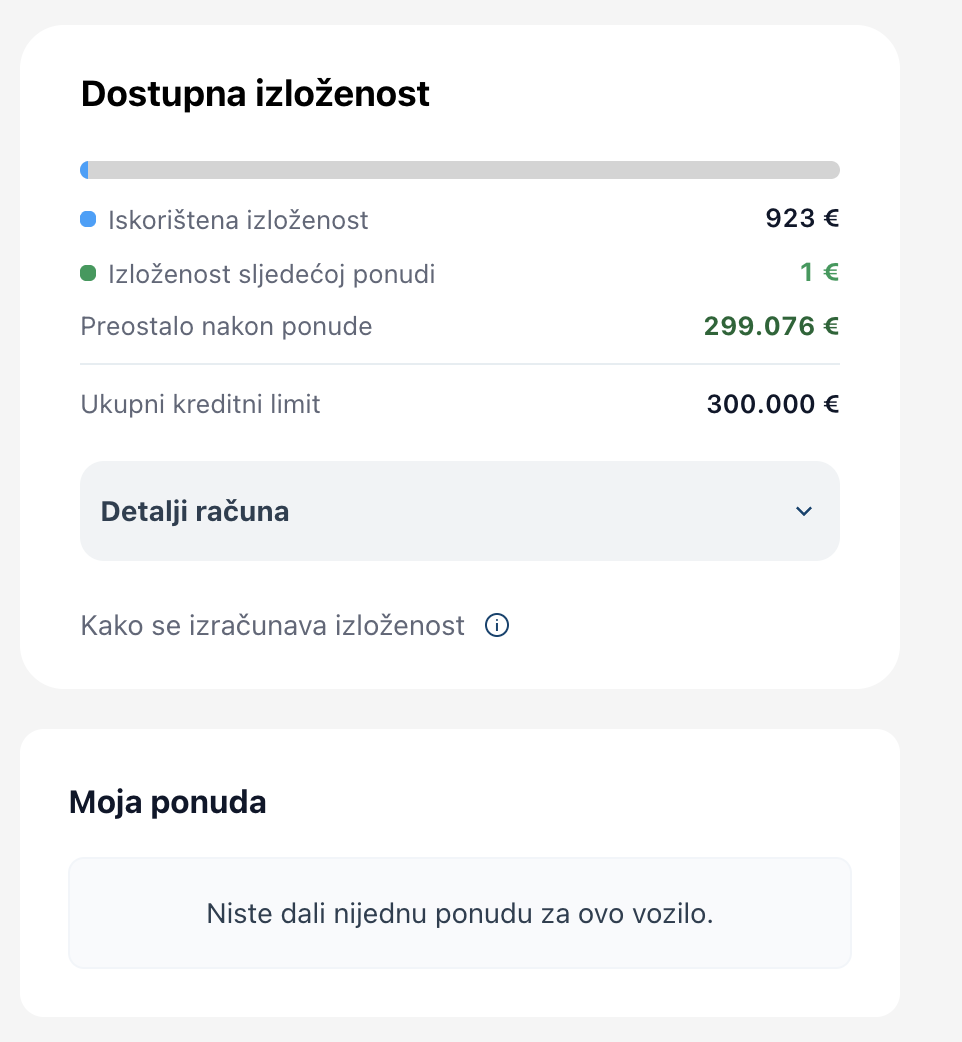Viewport: 962px width, 1042px height.
Task: Click the info icon beside Kako se izračunava izloženost
Action: coord(497,625)
